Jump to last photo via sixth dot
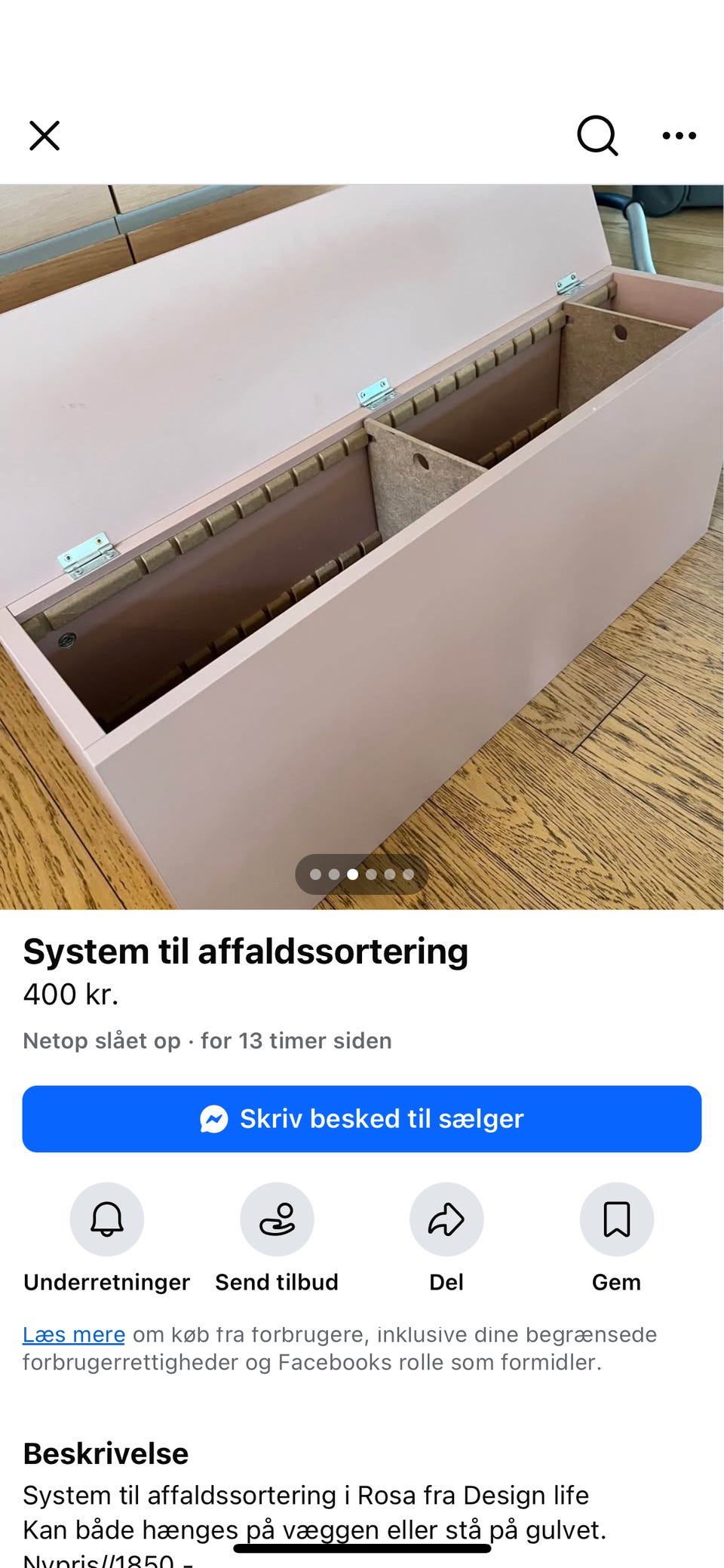Viewport: 724px width, 1568px height. coord(408,875)
